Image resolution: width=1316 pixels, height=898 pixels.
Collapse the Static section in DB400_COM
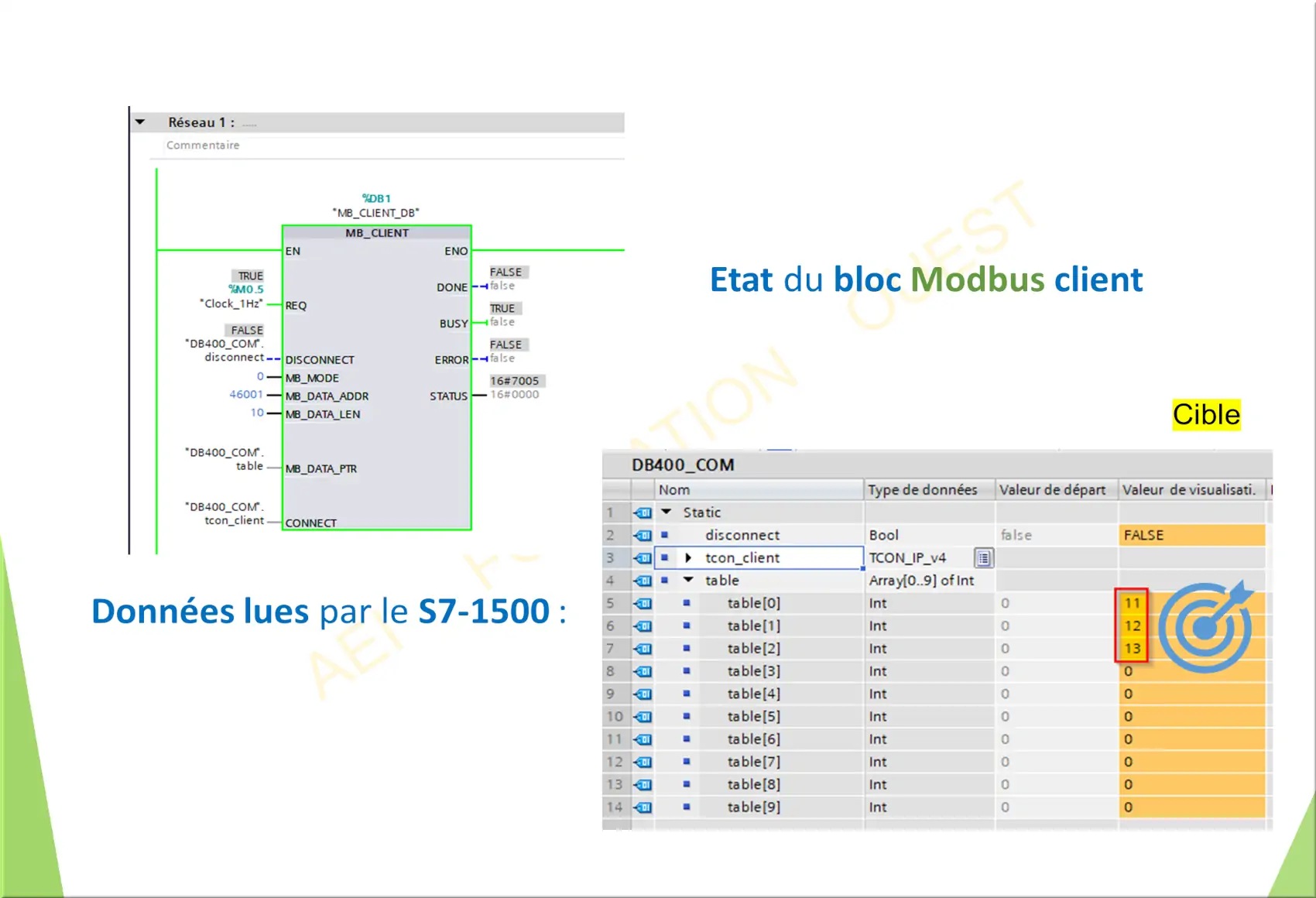[x=667, y=512]
